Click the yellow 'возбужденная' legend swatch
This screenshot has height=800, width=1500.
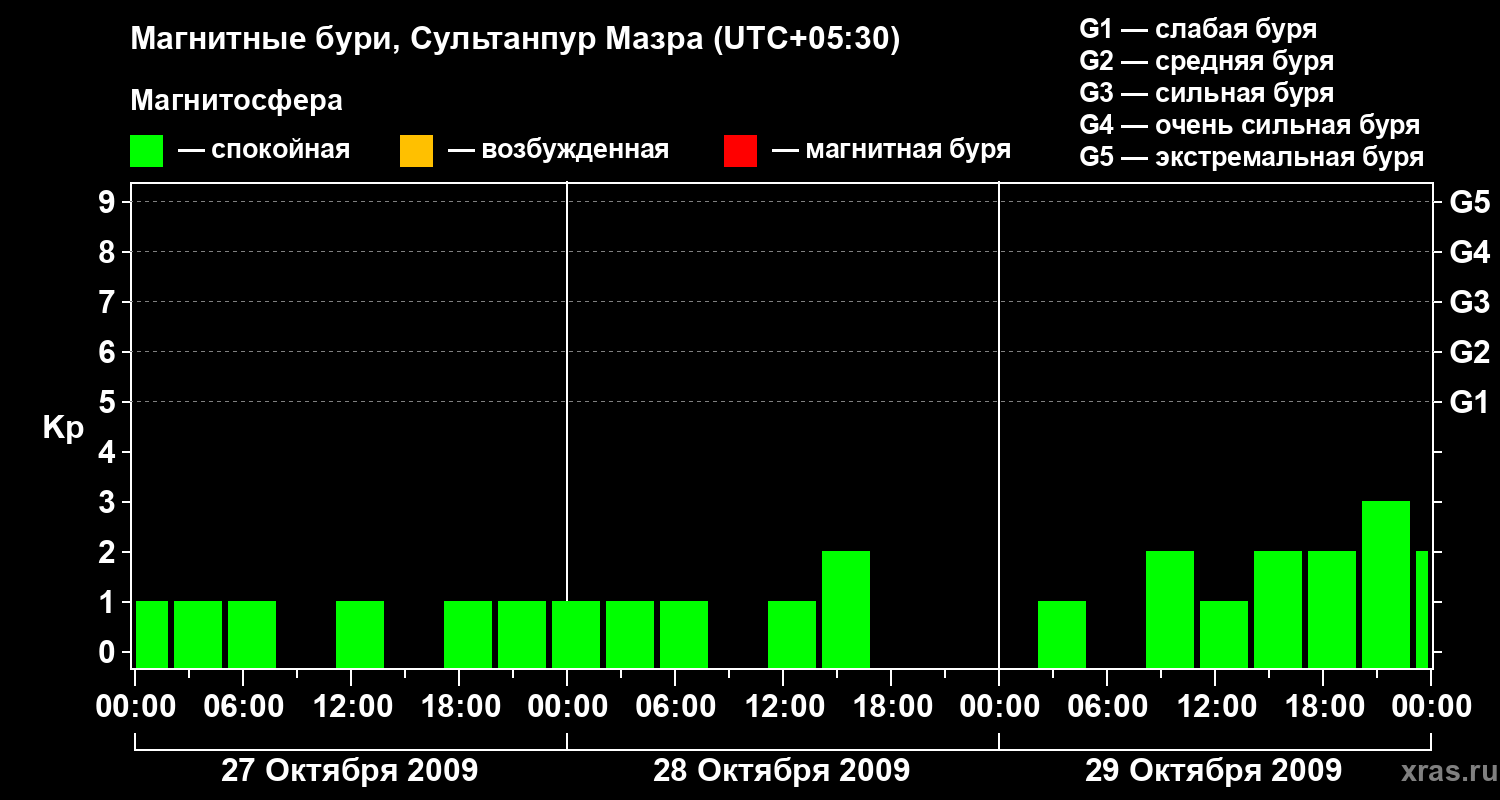tap(416, 151)
